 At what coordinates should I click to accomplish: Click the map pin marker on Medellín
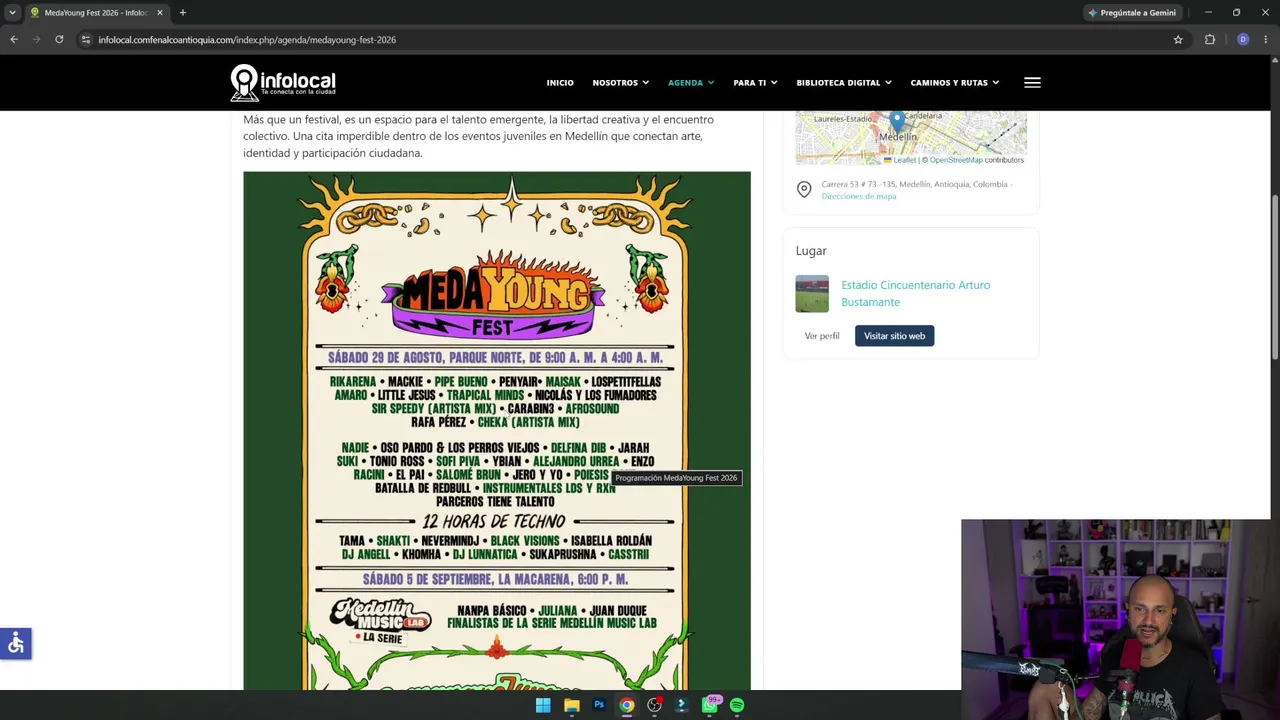[897, 122]
